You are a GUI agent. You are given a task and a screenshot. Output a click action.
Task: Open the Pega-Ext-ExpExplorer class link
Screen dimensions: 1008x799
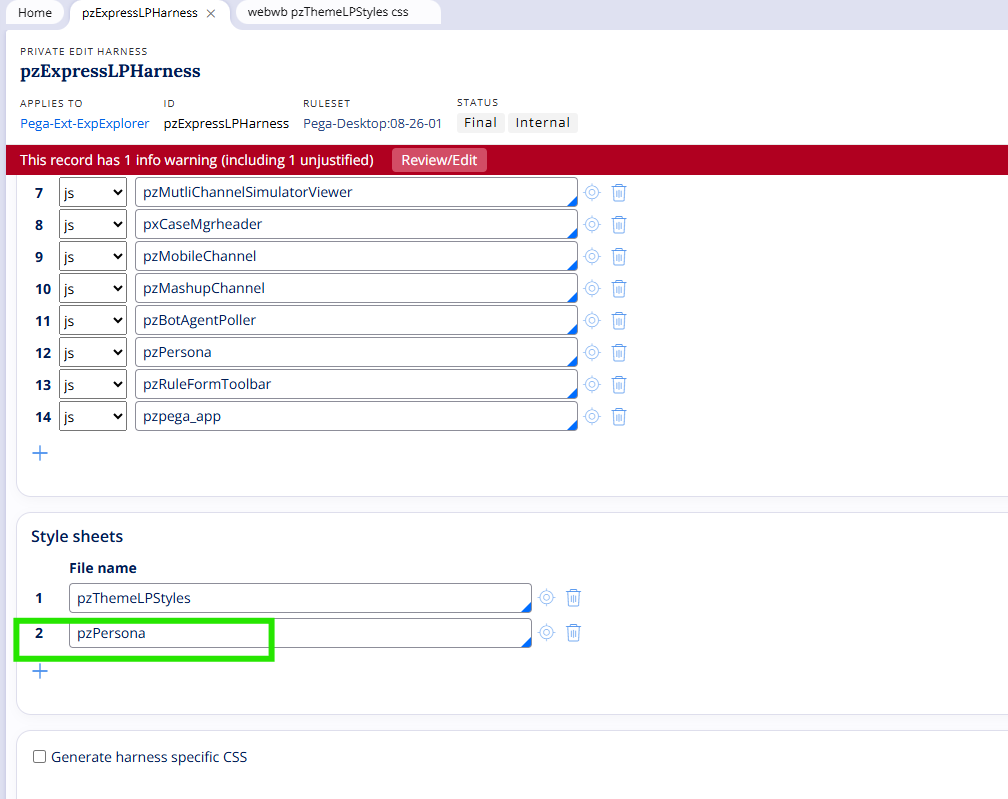click(84, 123)
